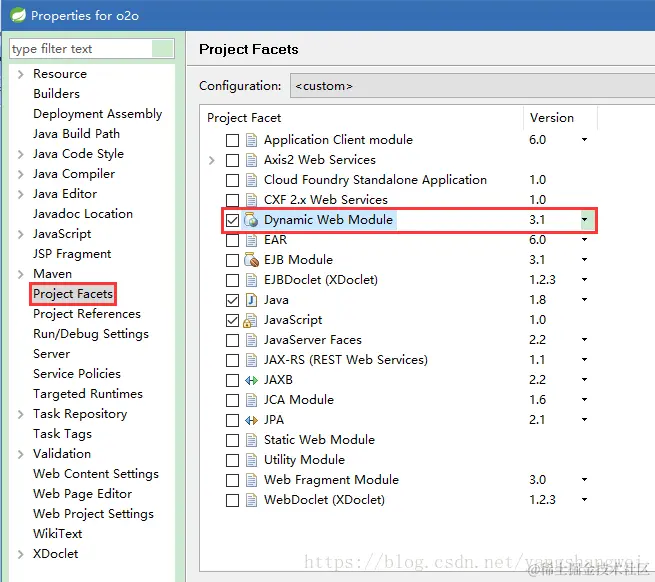Click the Static Web Module document icon
The image size is (655, 582).
coord(251,440)
